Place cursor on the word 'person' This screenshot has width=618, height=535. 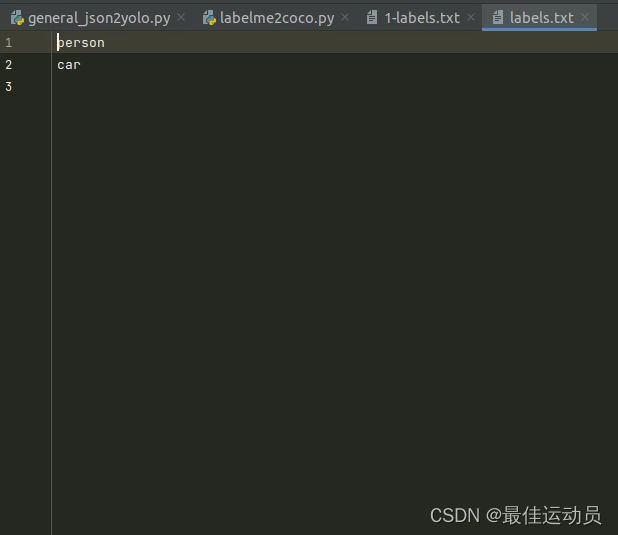[x=81, y=43]
